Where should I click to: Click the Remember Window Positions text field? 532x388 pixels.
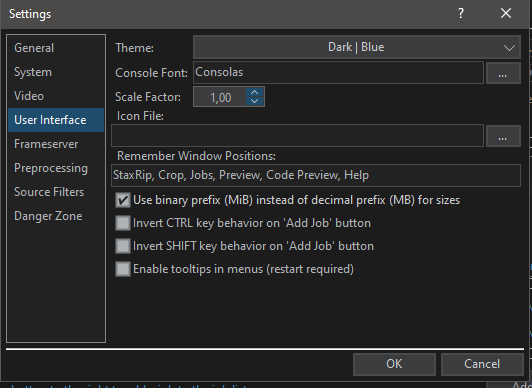316,175
